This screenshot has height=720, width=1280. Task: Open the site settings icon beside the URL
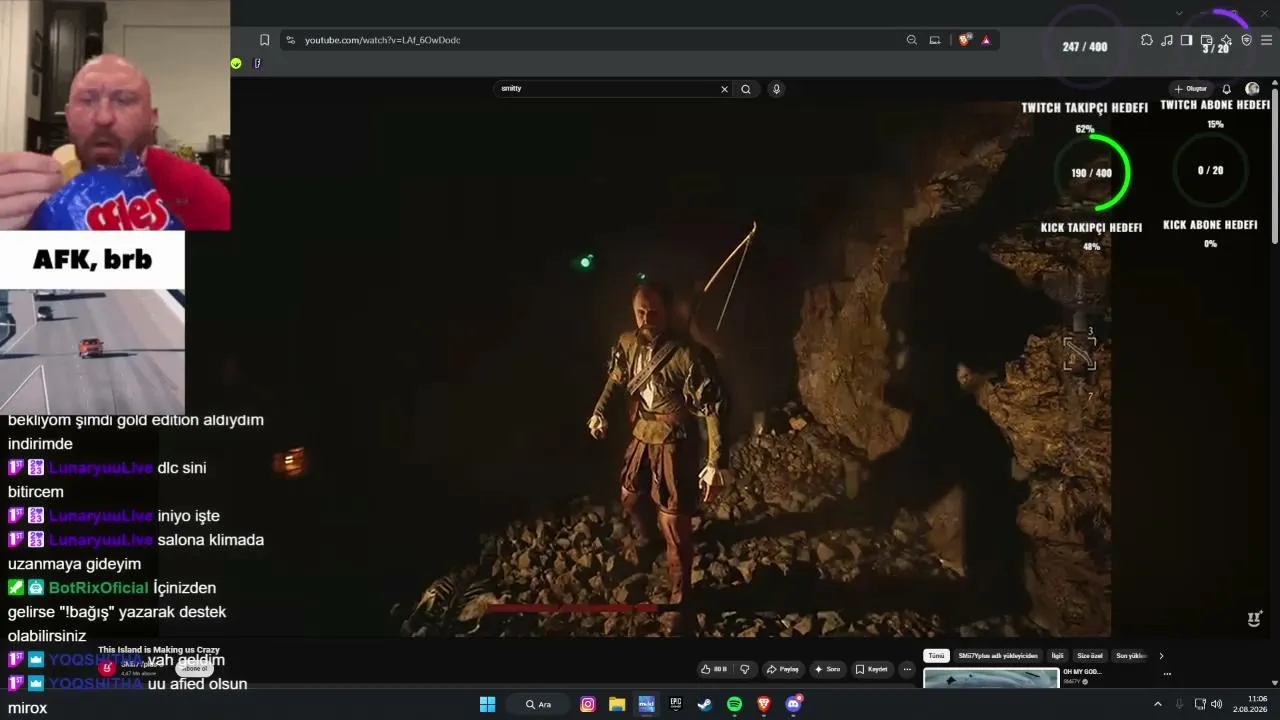290,40
